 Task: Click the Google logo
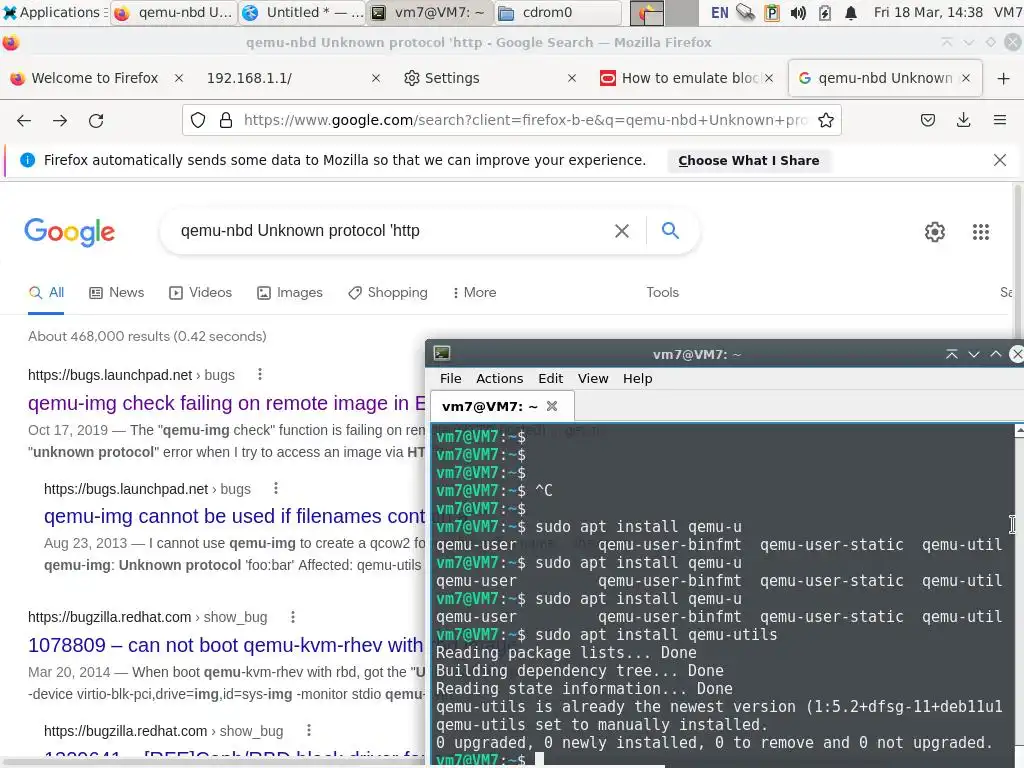tap(69, 232)
